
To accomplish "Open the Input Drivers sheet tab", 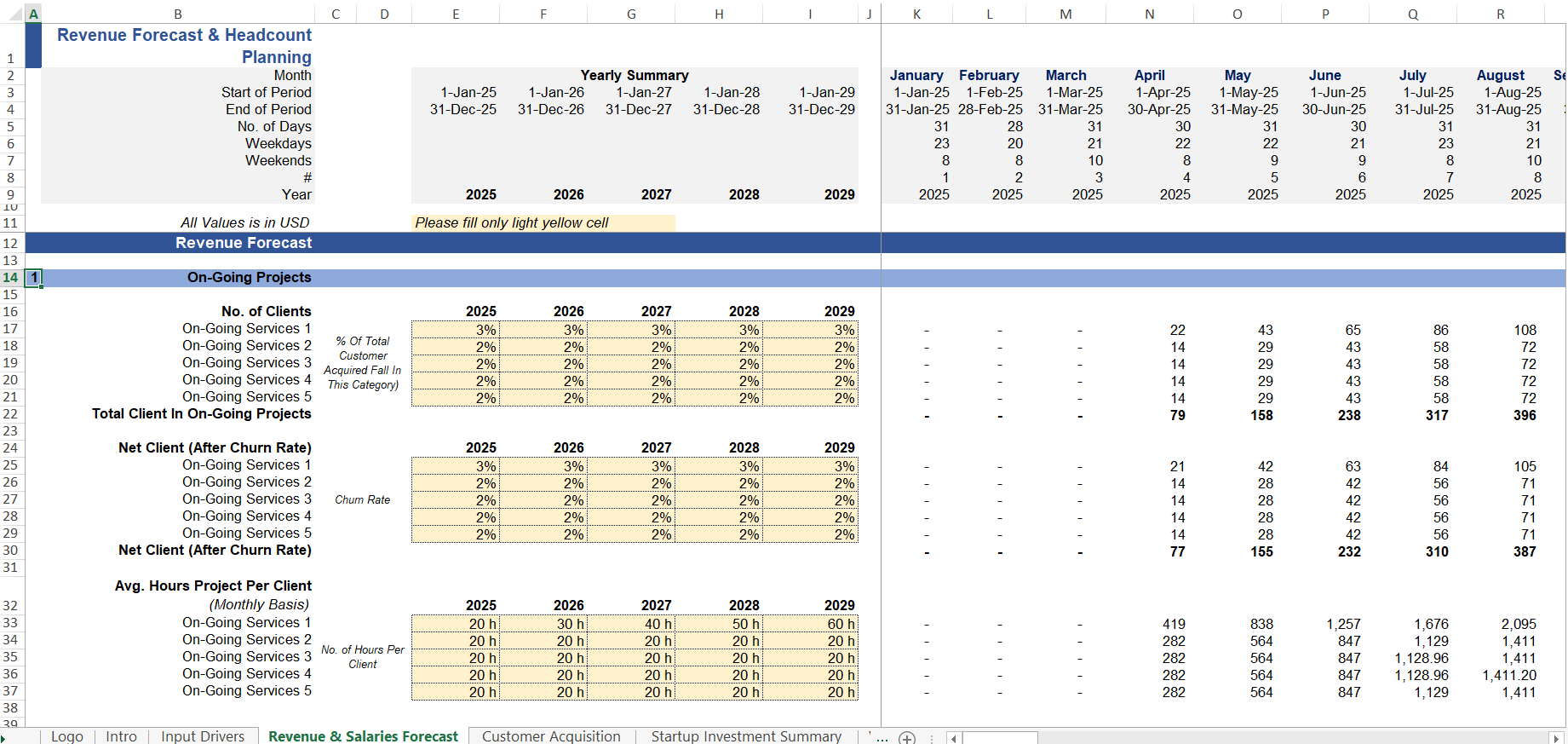I will click(x=203, y=736).
